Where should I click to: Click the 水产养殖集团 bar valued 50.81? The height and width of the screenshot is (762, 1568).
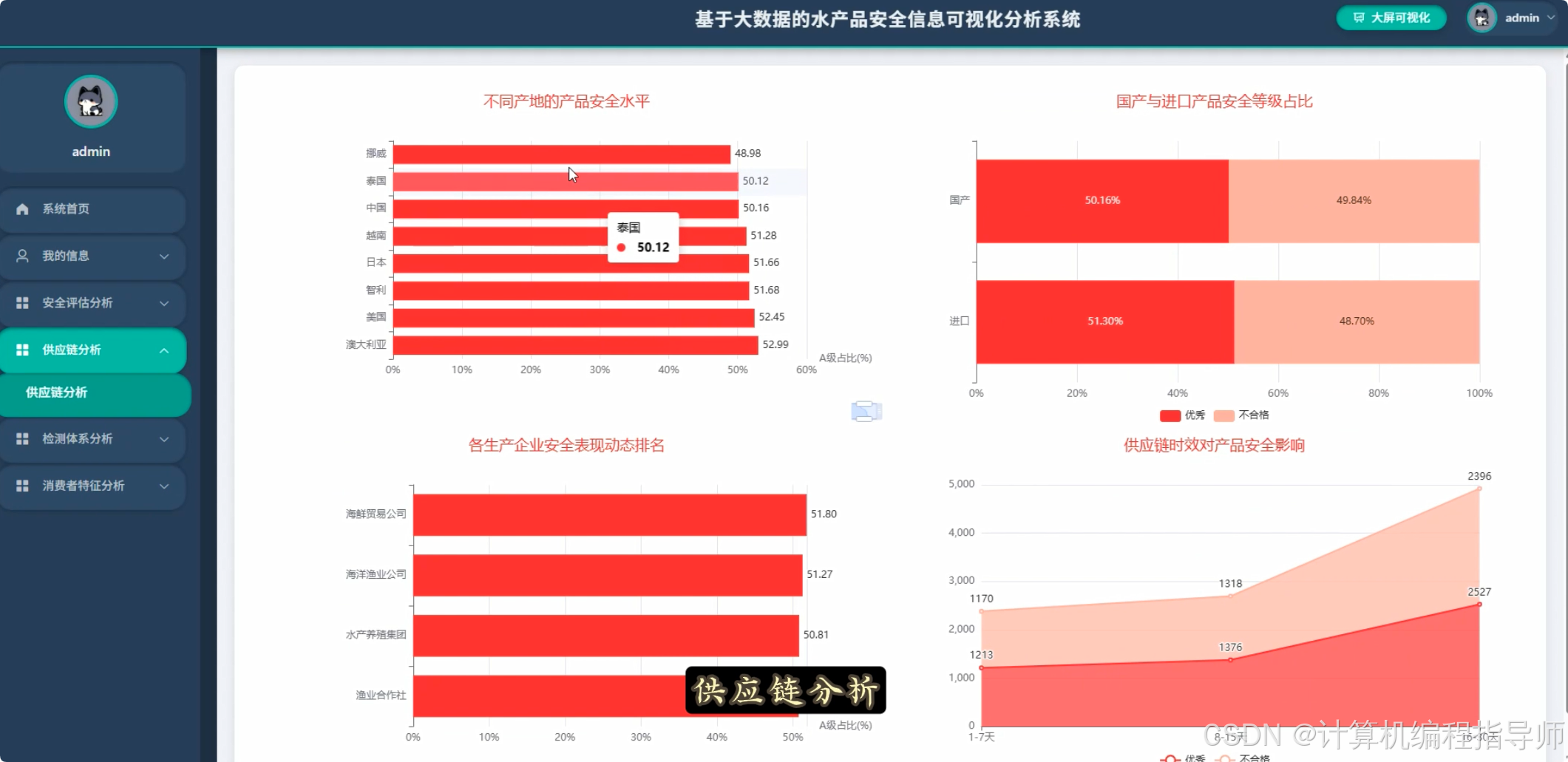point(605,636)
